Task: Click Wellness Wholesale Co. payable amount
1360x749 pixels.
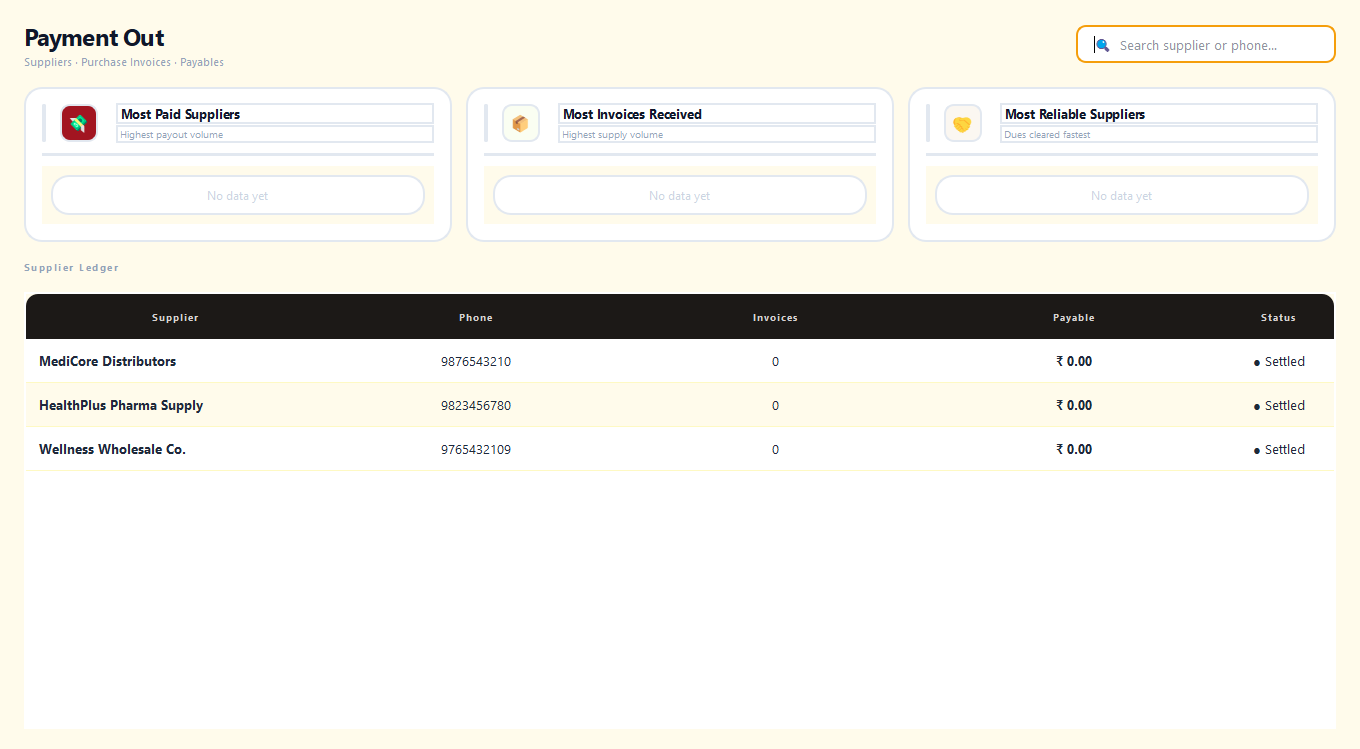Action: point(1074,449)
